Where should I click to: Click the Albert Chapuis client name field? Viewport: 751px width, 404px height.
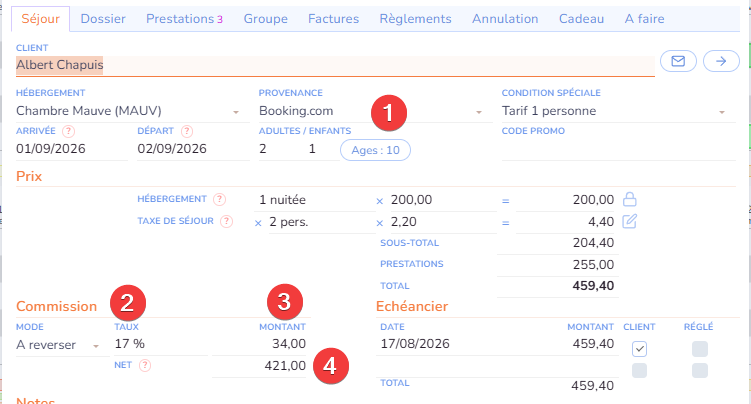(335, 64)
